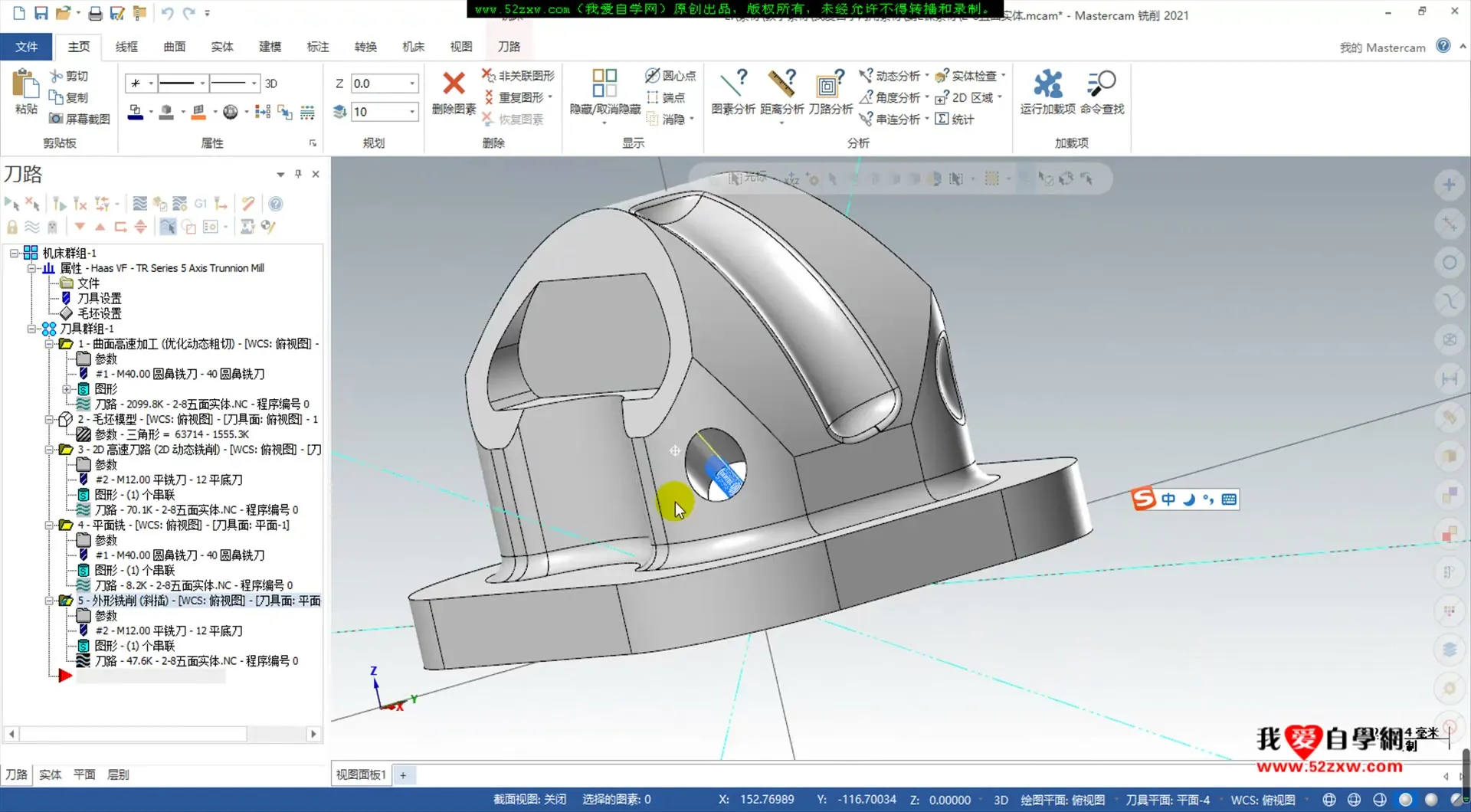Click the G1 post-process icon

201,204
